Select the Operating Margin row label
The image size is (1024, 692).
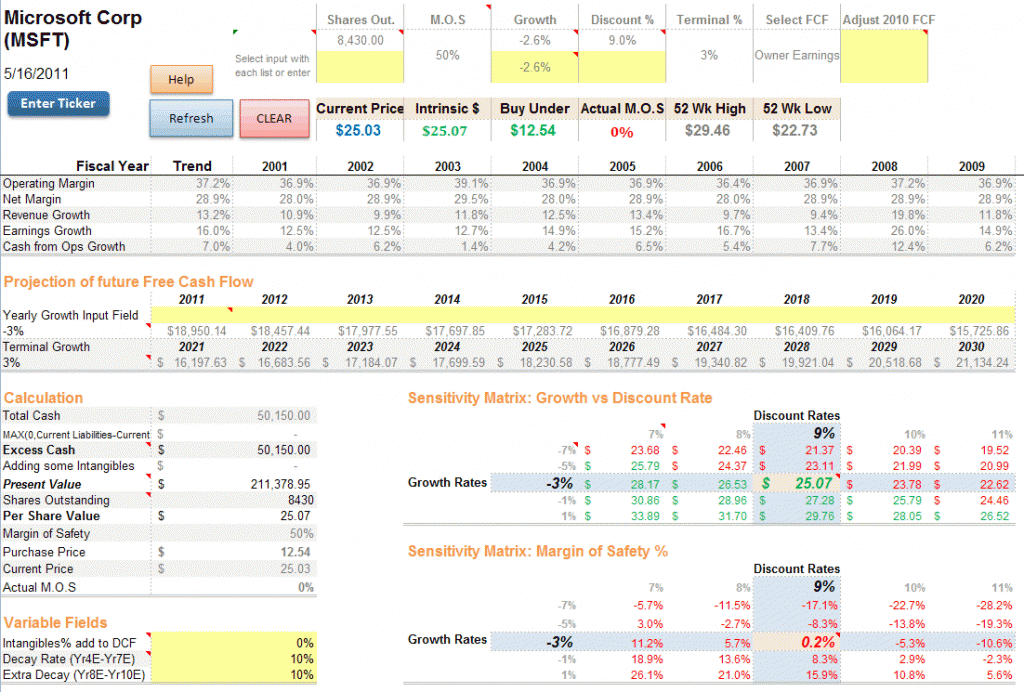(49, 183)
